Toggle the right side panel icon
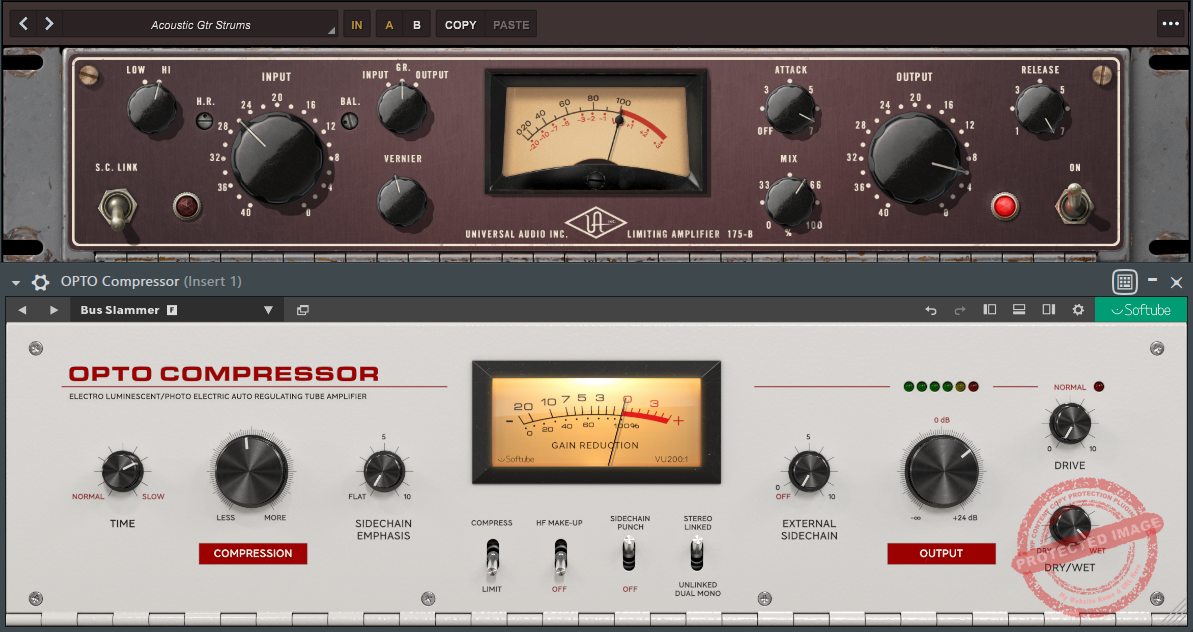The width and height of the screenshot is (1193, 632). tap(1048, 310)
